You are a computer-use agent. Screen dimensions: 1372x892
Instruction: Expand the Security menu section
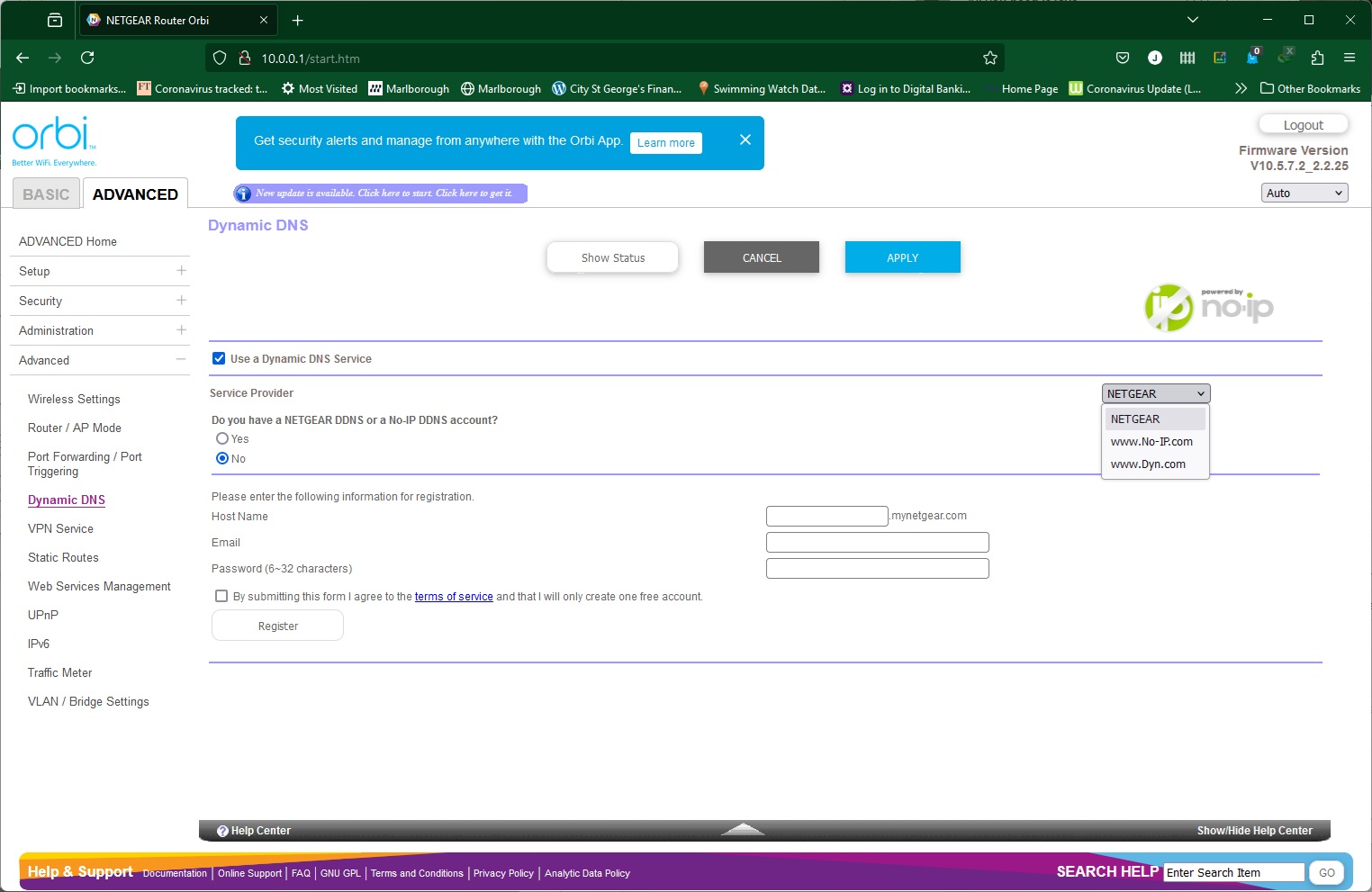(181, 300)
